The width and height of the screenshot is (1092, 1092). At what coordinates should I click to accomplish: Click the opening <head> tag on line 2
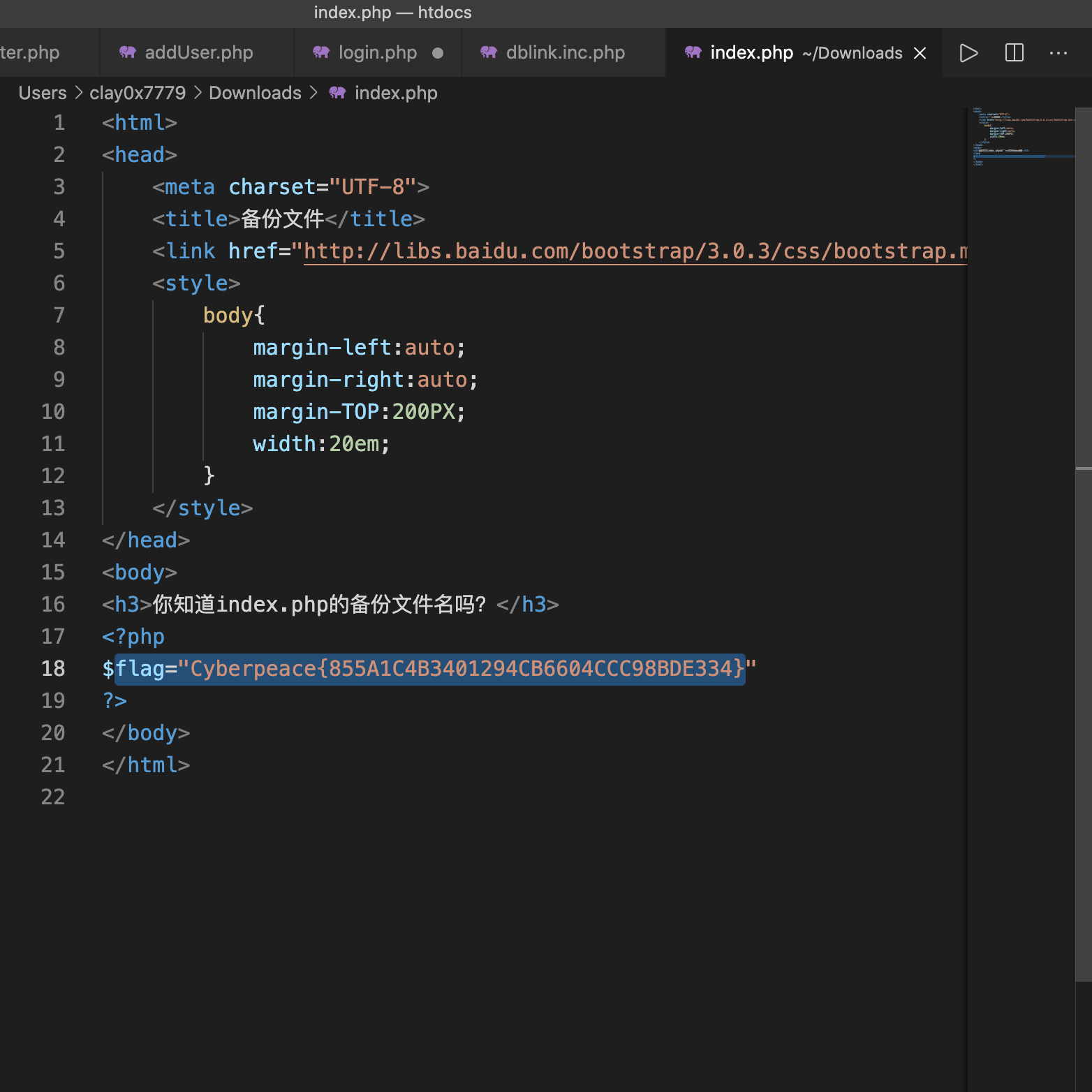point(140,154)
